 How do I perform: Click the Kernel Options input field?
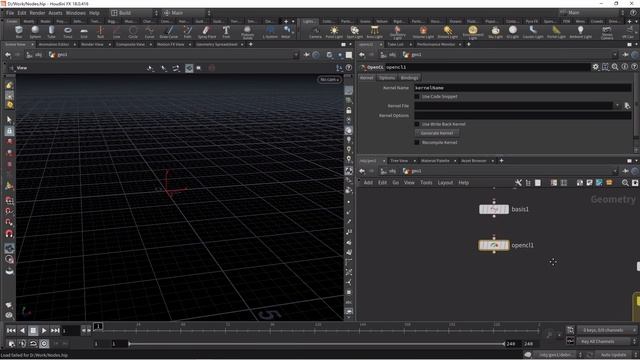point(523,116)
